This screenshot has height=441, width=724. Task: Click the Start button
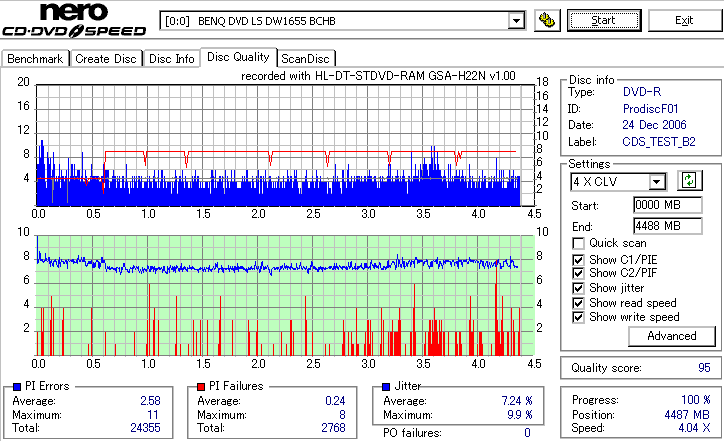click(604, 20)
